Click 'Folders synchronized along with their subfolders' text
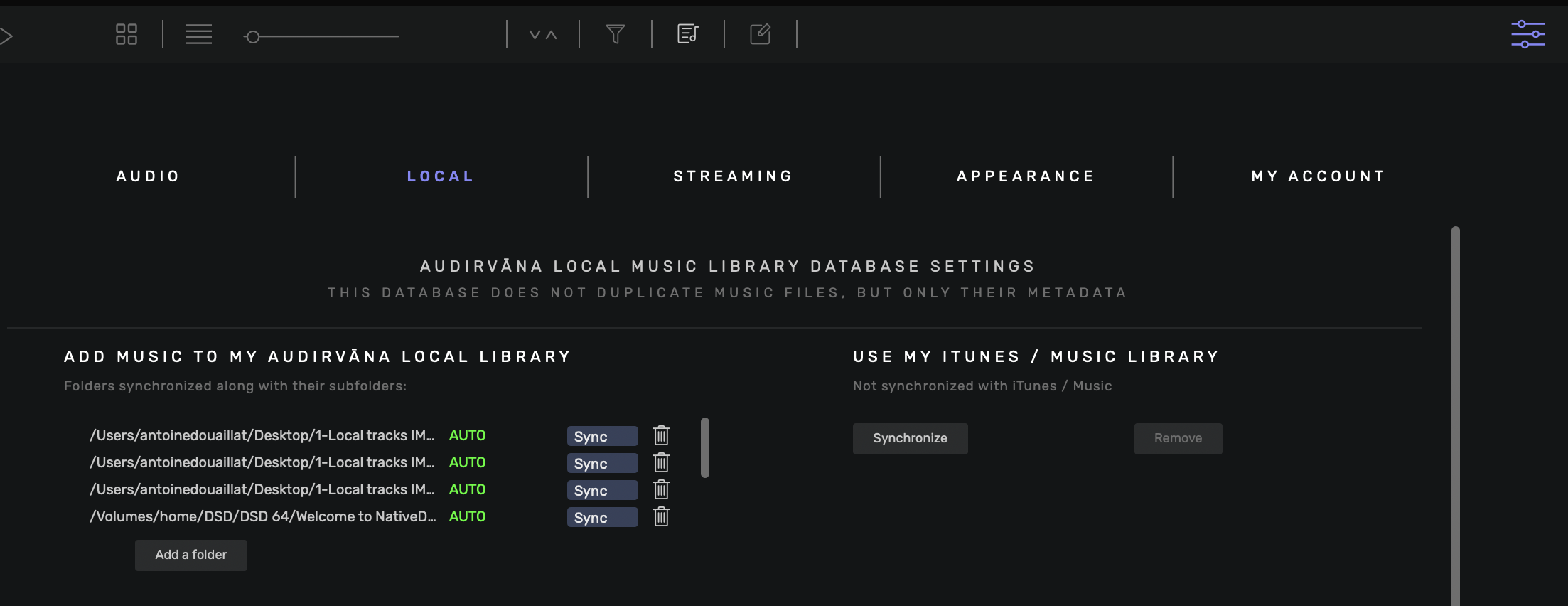This screenshot has width=1568, height=606. point(235,386)
